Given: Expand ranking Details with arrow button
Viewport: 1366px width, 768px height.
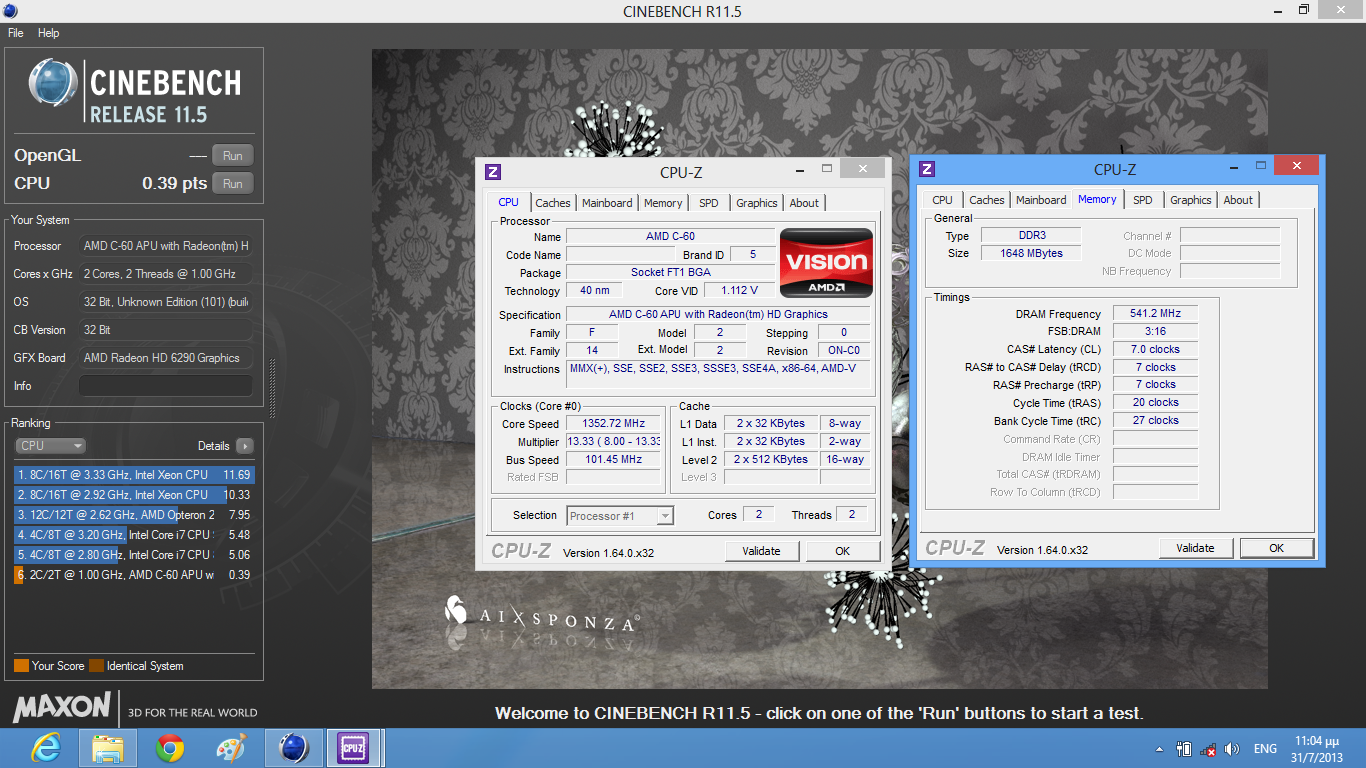Looking at the screenshot, I should 244,446.
